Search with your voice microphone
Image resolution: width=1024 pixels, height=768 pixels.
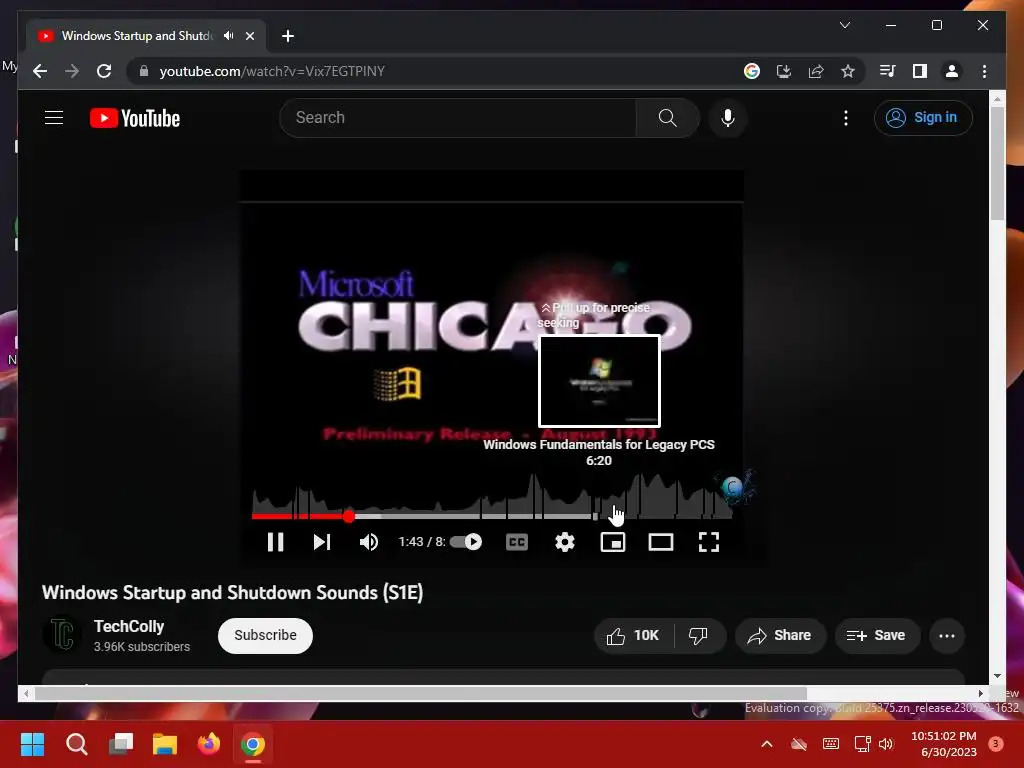pos(728,118)
